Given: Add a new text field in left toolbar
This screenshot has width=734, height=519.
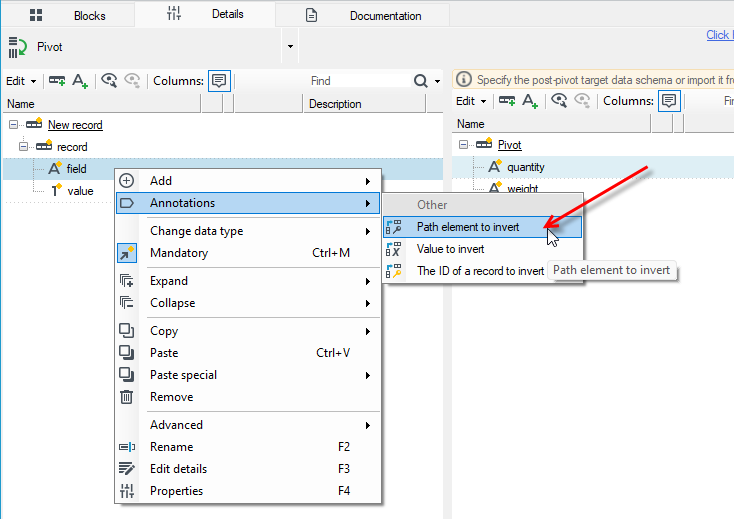Looking at the screenshot, I should point(80,81).
